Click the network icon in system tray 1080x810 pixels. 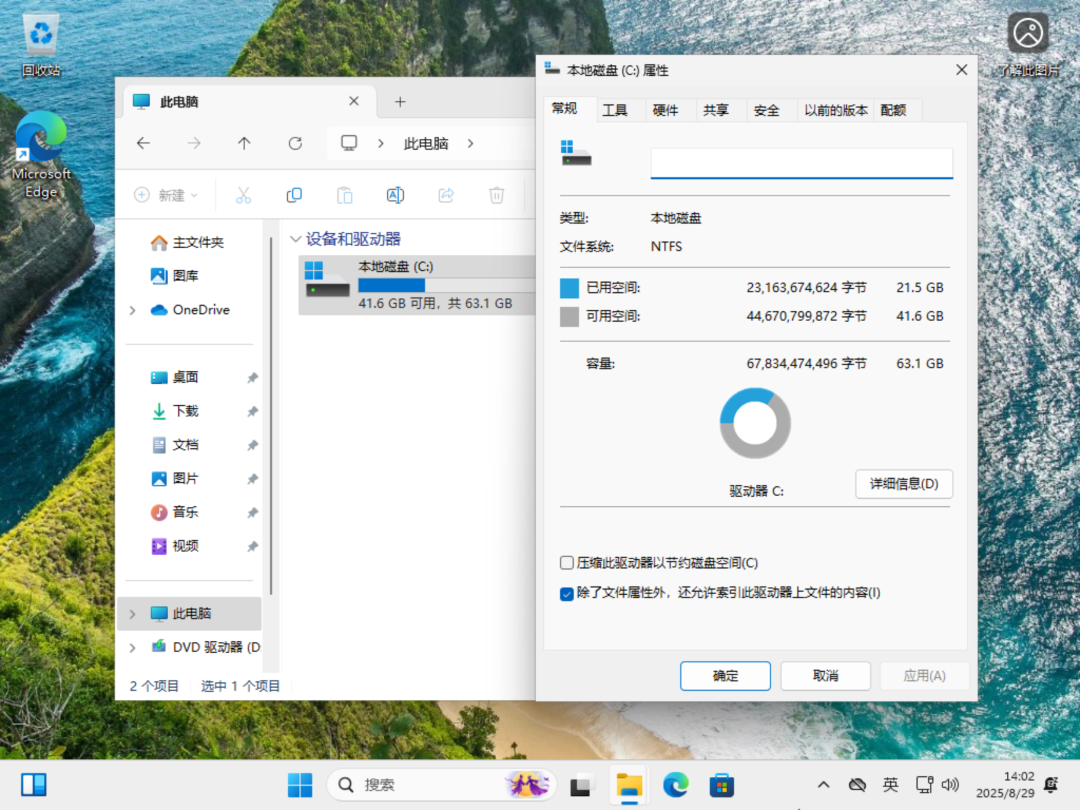point(924,785)
